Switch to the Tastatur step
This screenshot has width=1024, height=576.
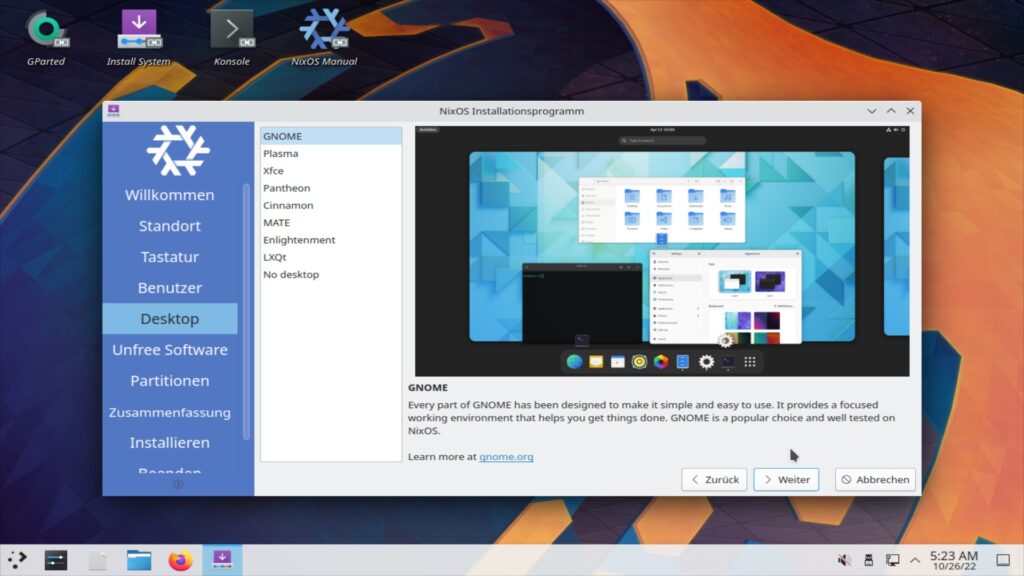(x=170, y=257)
